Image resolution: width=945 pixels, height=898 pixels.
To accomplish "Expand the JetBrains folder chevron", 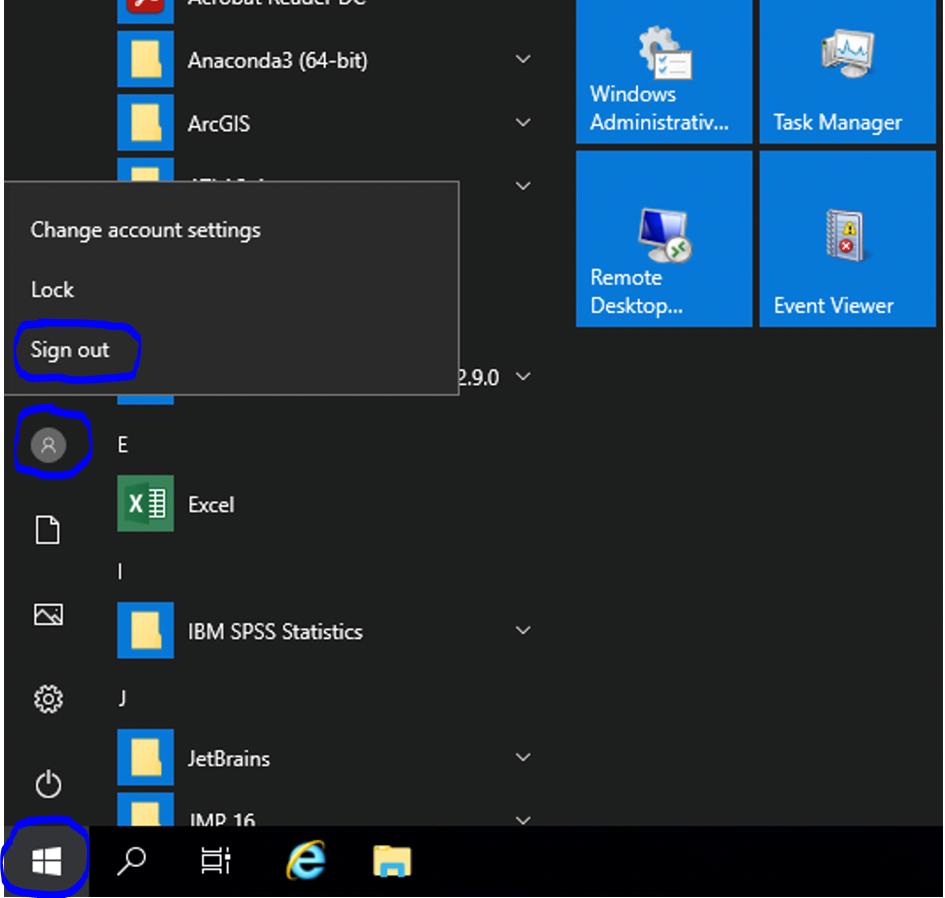I will [523, 757].
